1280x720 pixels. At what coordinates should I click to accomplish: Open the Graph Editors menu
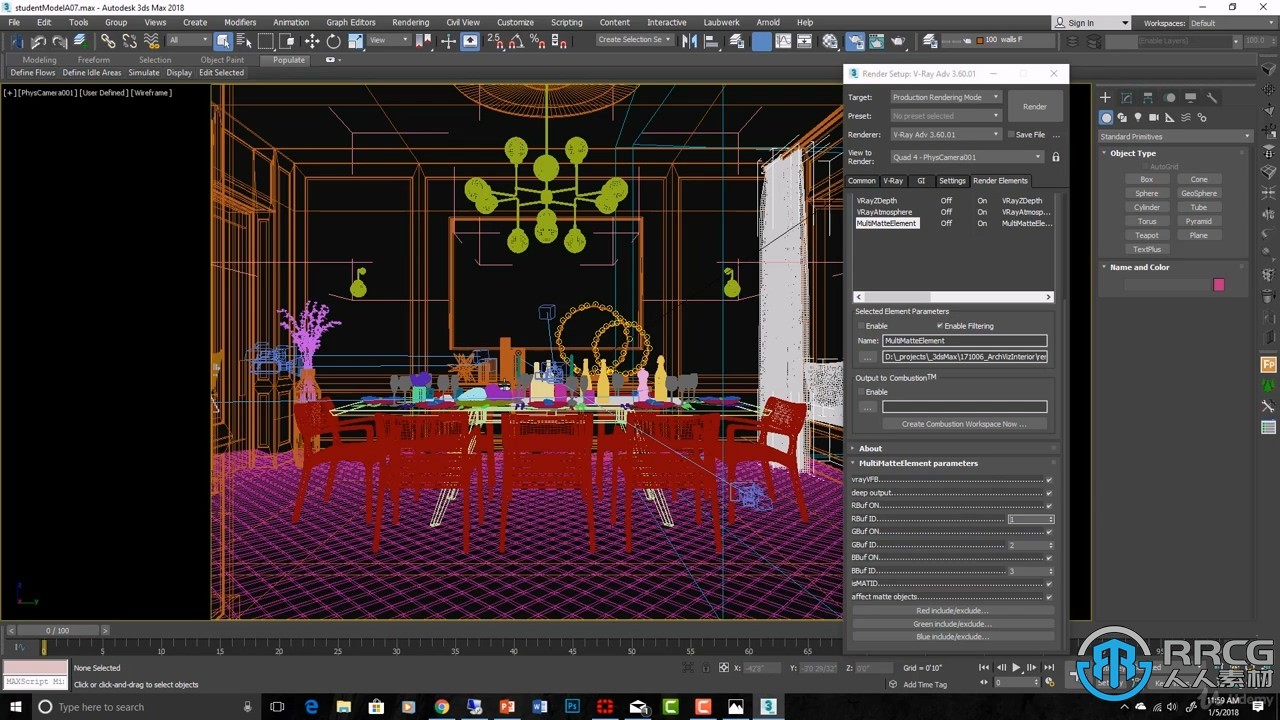point(350,22)
